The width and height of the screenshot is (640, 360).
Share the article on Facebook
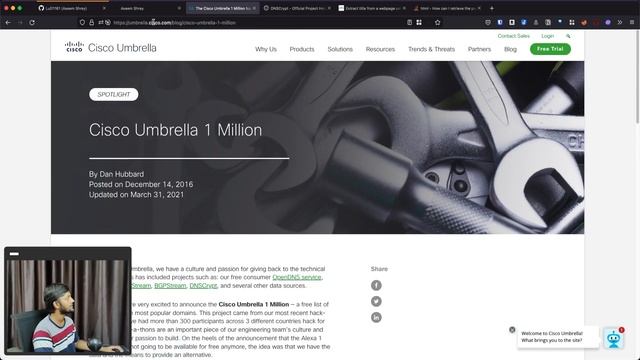click(376, 285)
